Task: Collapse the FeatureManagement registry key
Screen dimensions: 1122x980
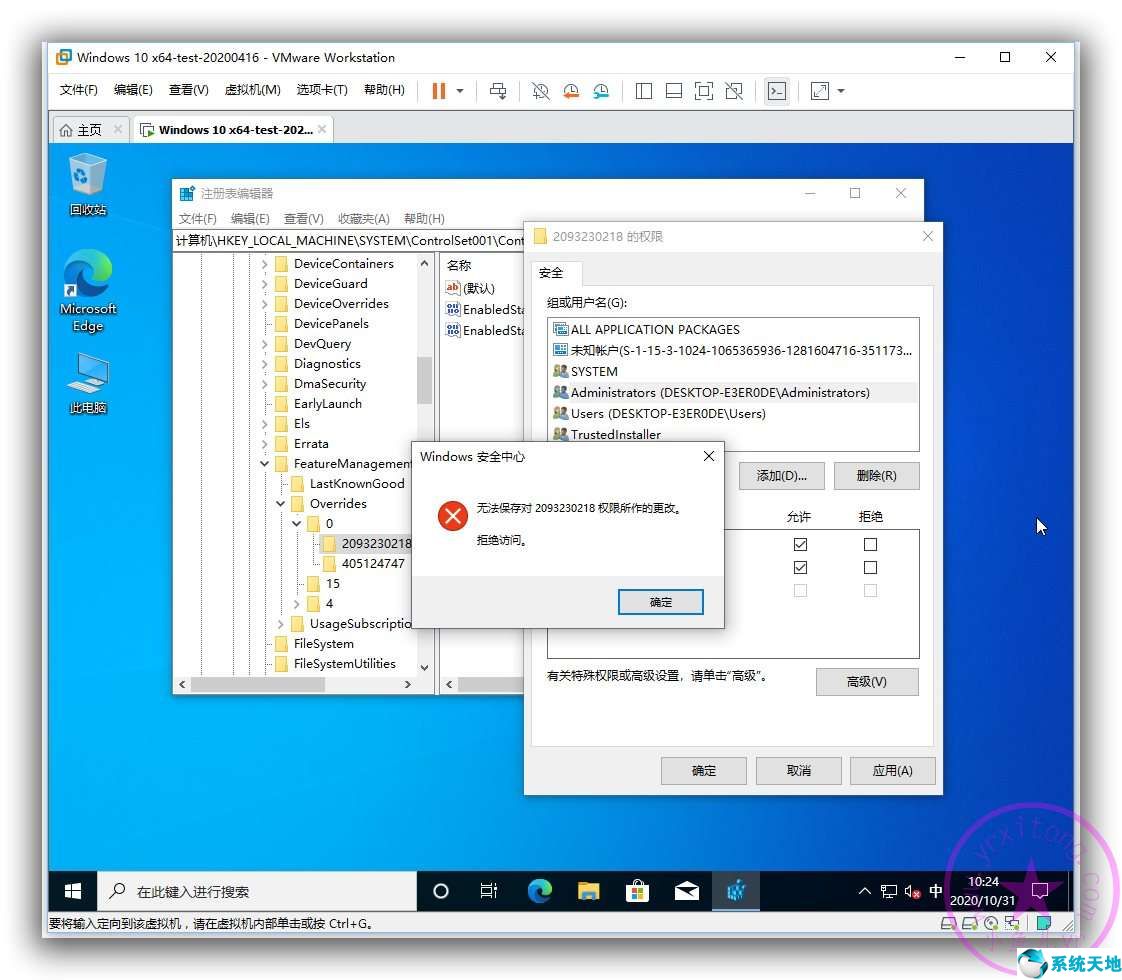Action: click(x=264, y=463)
